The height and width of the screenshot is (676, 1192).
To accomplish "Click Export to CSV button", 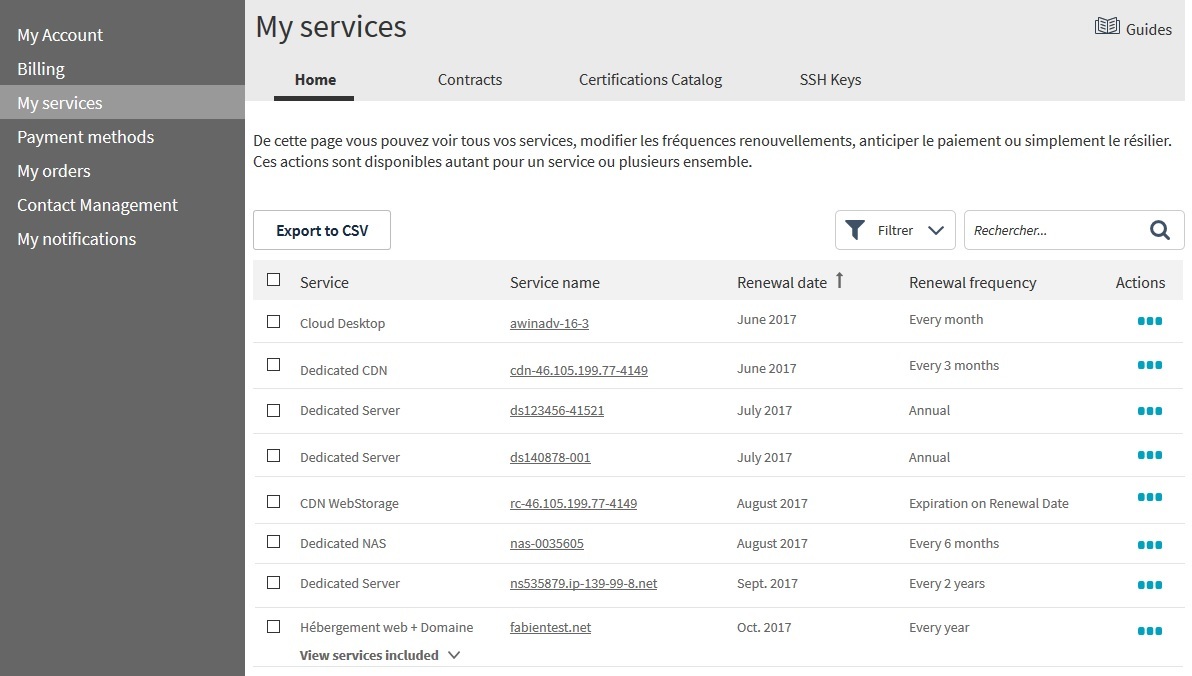I will (322, 230).
